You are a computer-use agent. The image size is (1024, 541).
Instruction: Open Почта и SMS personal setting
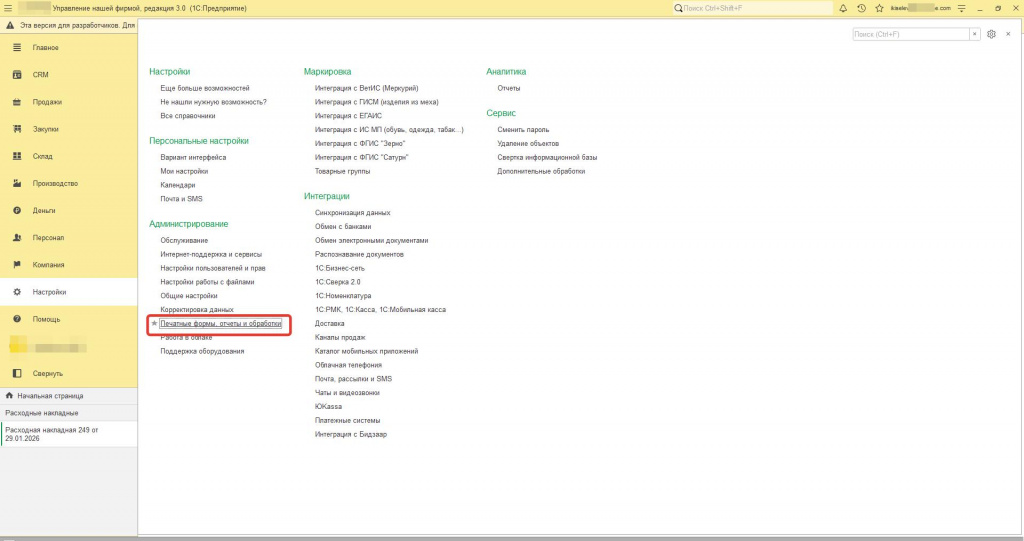[x=181, y=199]
